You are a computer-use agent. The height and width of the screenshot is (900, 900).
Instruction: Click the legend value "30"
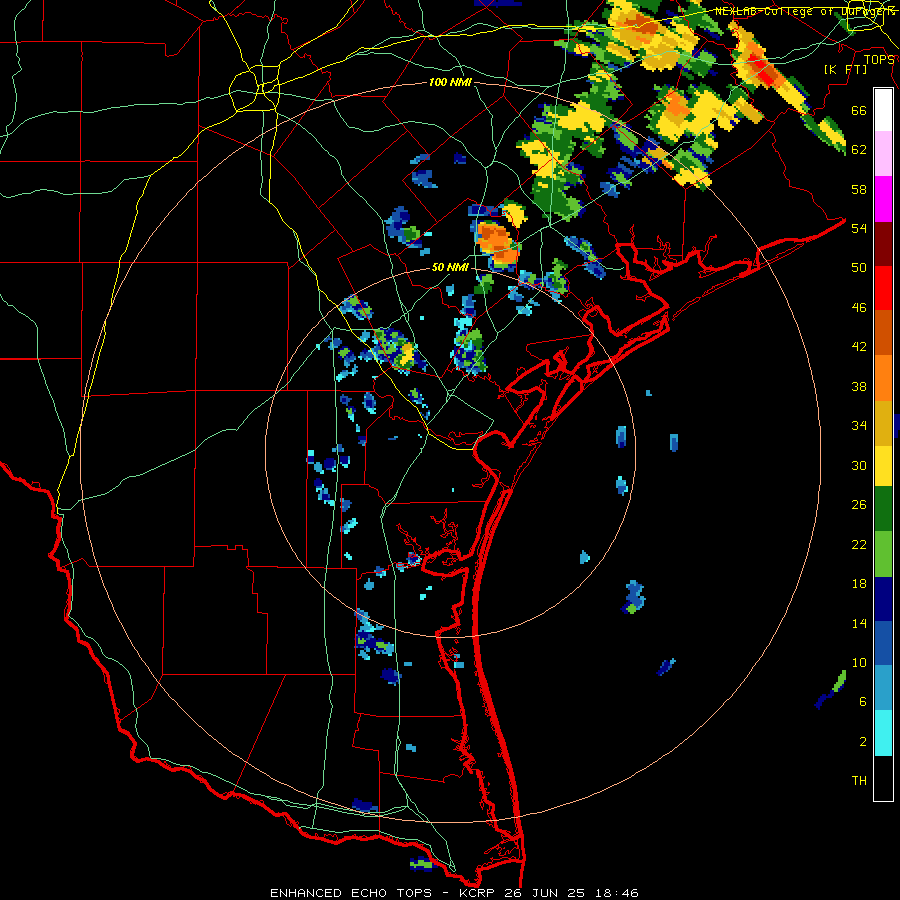click(x=859, y=465)
